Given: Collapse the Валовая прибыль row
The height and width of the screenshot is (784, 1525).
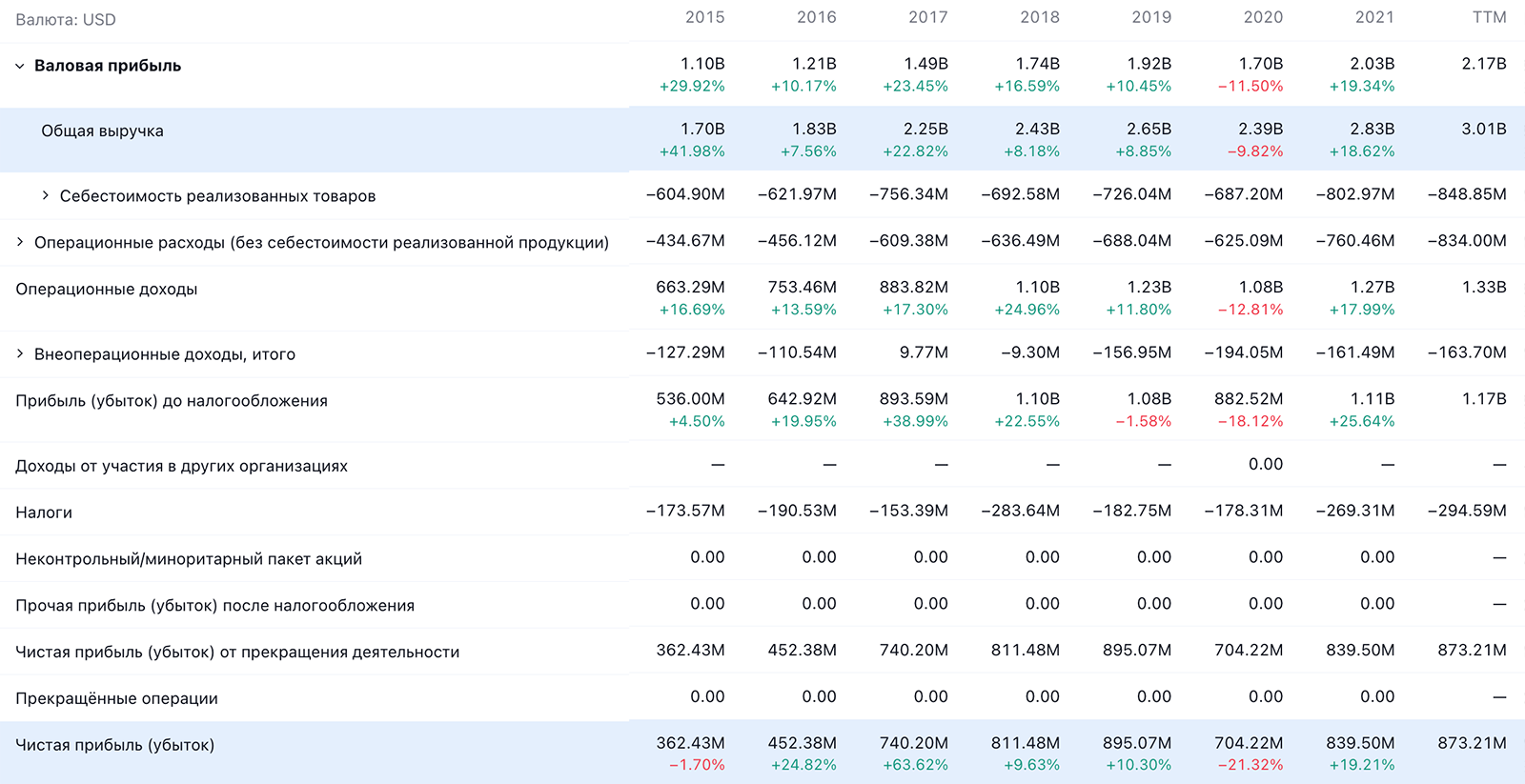Looking at the screenshot, I should coord(19,67).
